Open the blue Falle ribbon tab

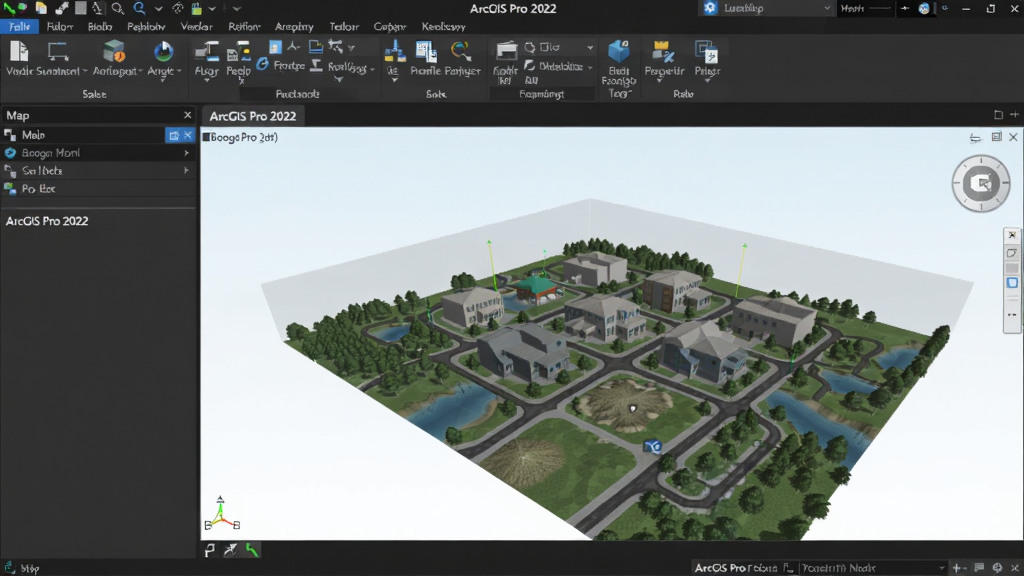(x=20, y=27)
